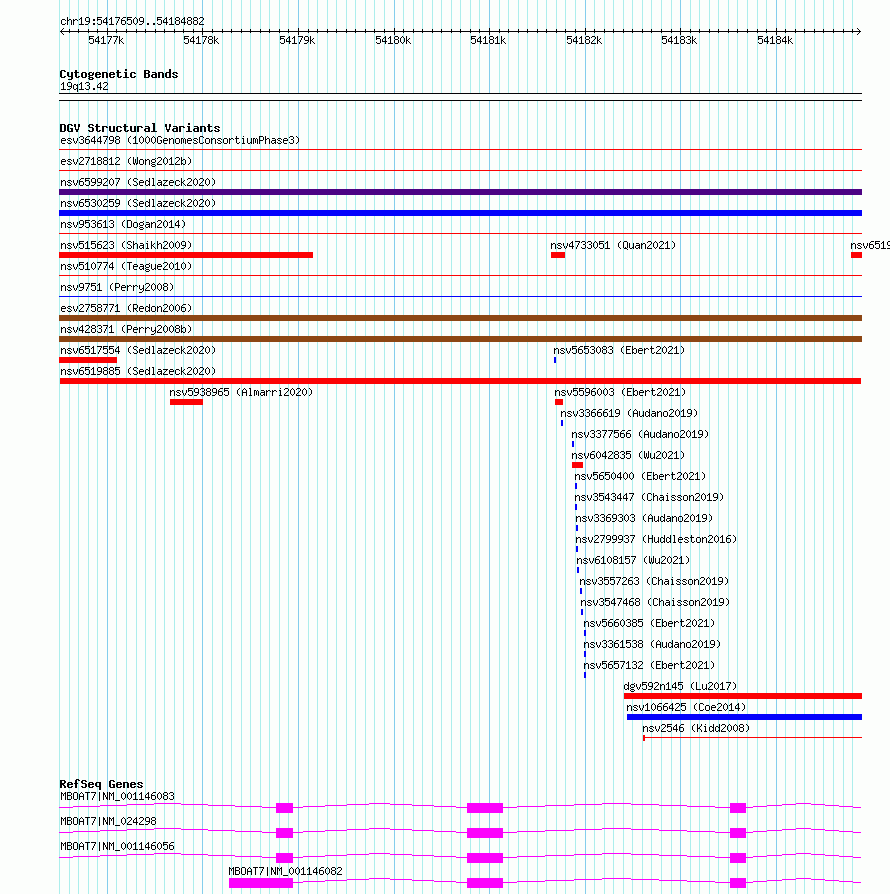This screenshot has height=894, width=890.
Task: Click the brown nsv428371 (Perry2008b) bar
Action: [461, 339]
